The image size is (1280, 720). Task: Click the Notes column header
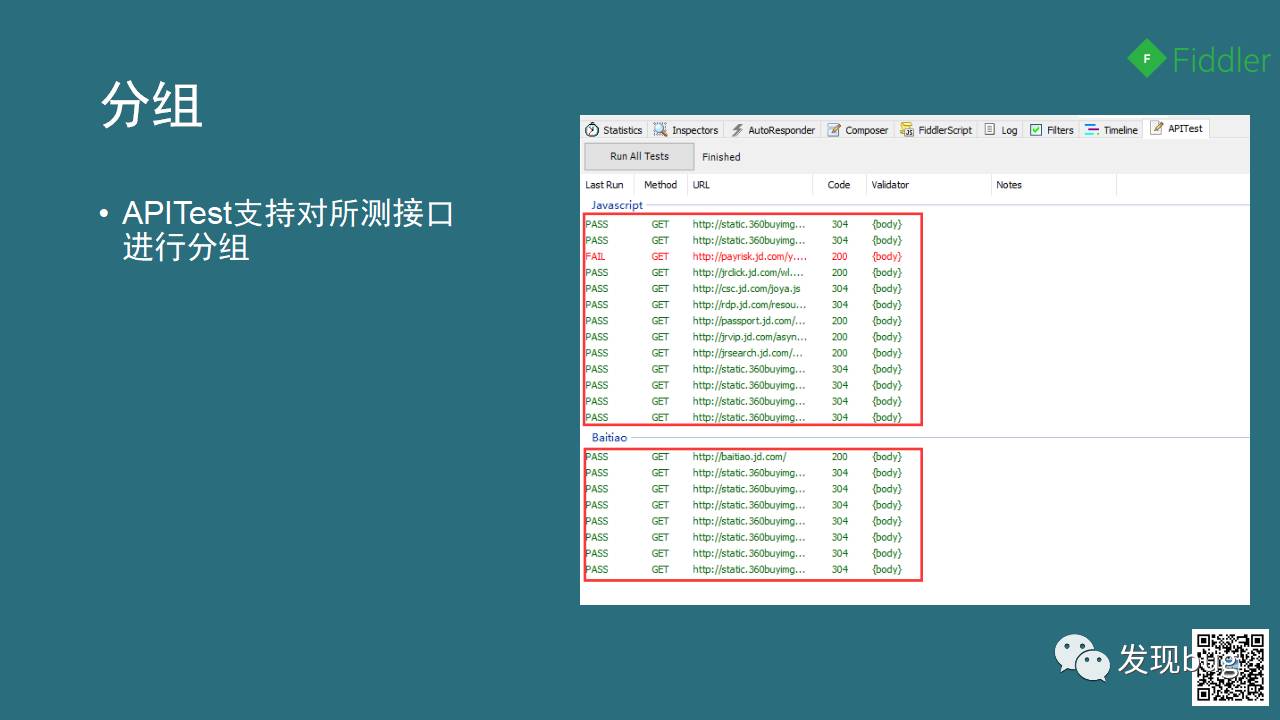click(1009, 185)
